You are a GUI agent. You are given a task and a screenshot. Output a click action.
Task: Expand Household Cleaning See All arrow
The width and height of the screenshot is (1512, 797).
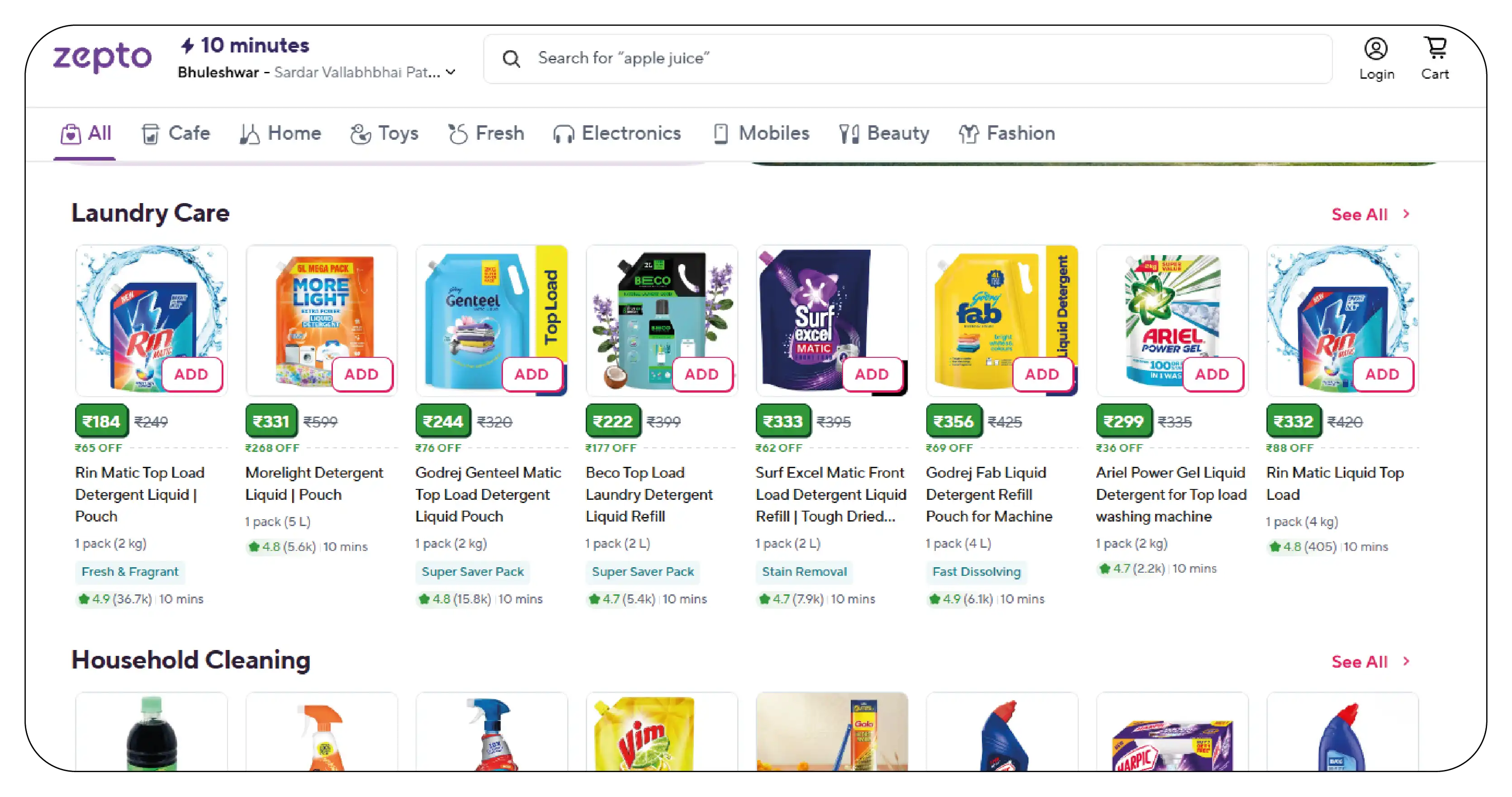[x=1406, y=661]
